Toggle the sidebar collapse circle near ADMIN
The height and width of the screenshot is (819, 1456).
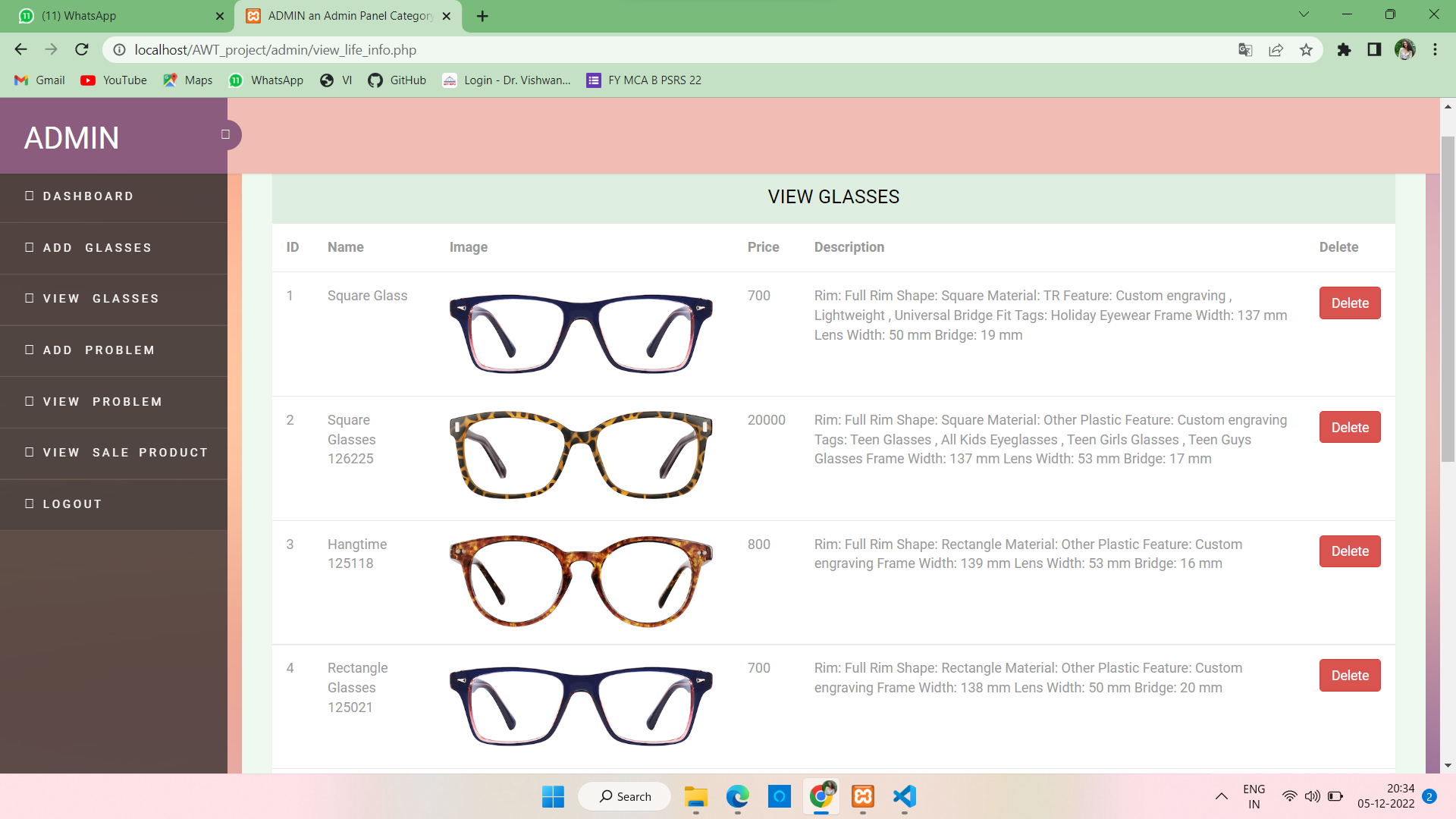pos(225,134)
